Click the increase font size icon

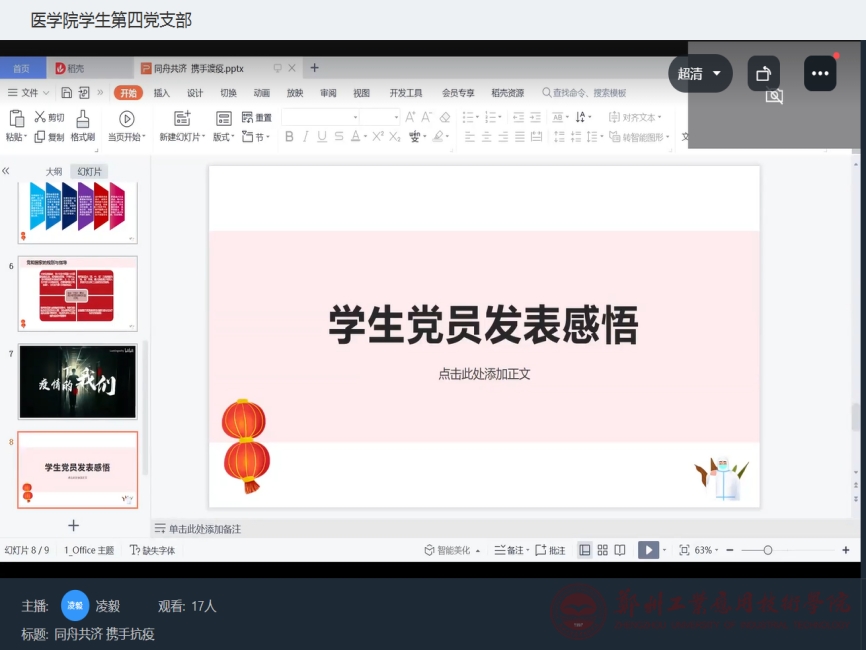410,117
